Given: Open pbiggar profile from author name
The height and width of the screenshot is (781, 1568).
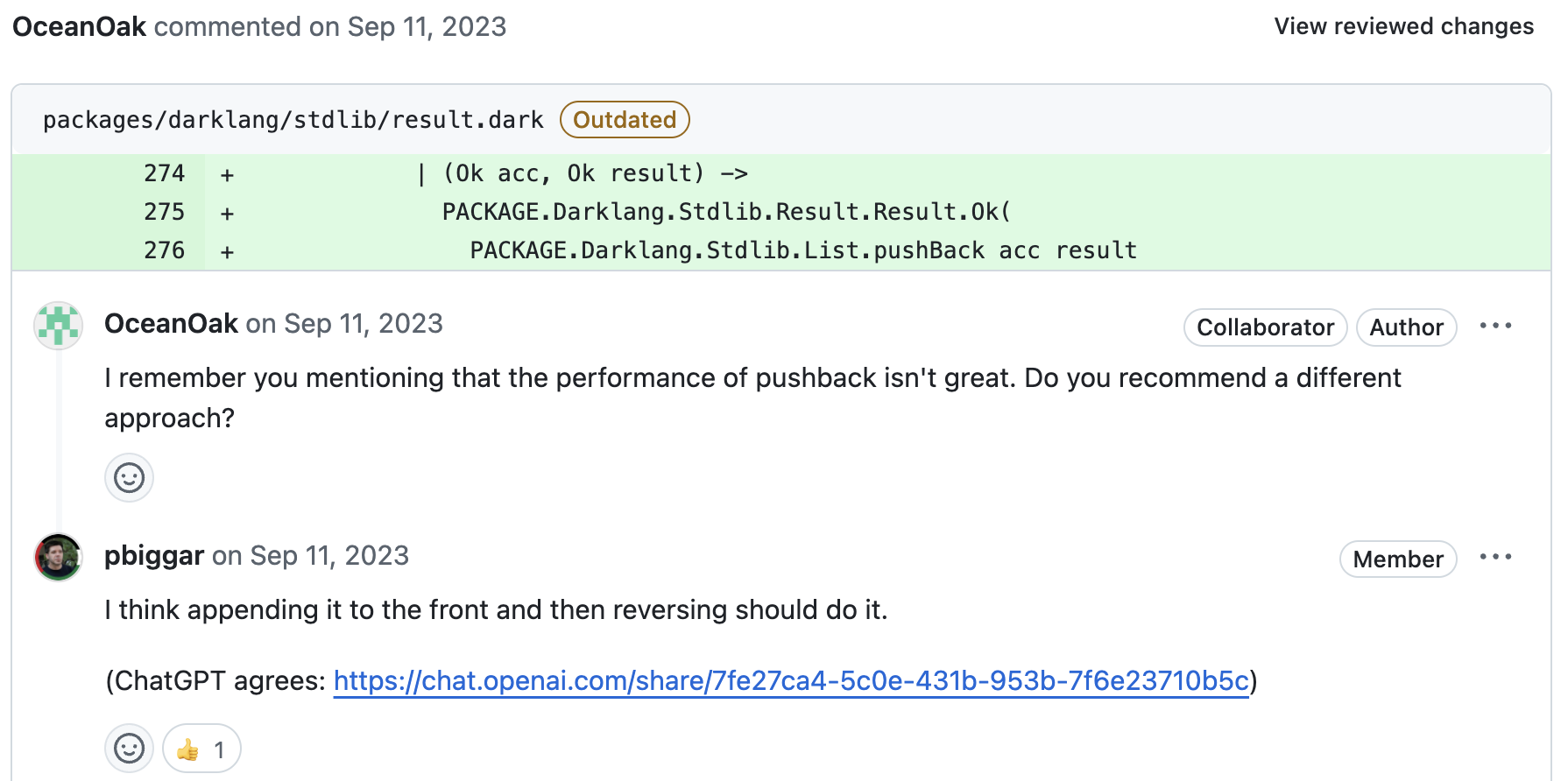Looking at the screenshot, I should (154, 556).
